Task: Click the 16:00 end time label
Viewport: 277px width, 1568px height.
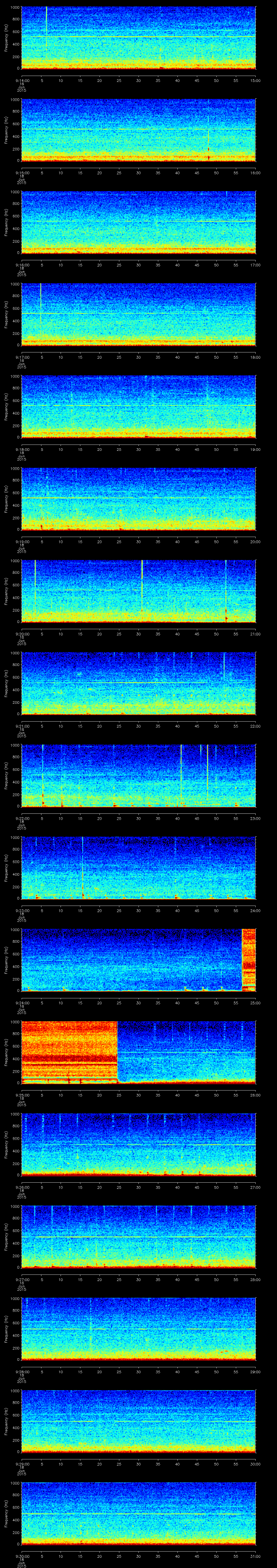Action: [x=256, y=173]
